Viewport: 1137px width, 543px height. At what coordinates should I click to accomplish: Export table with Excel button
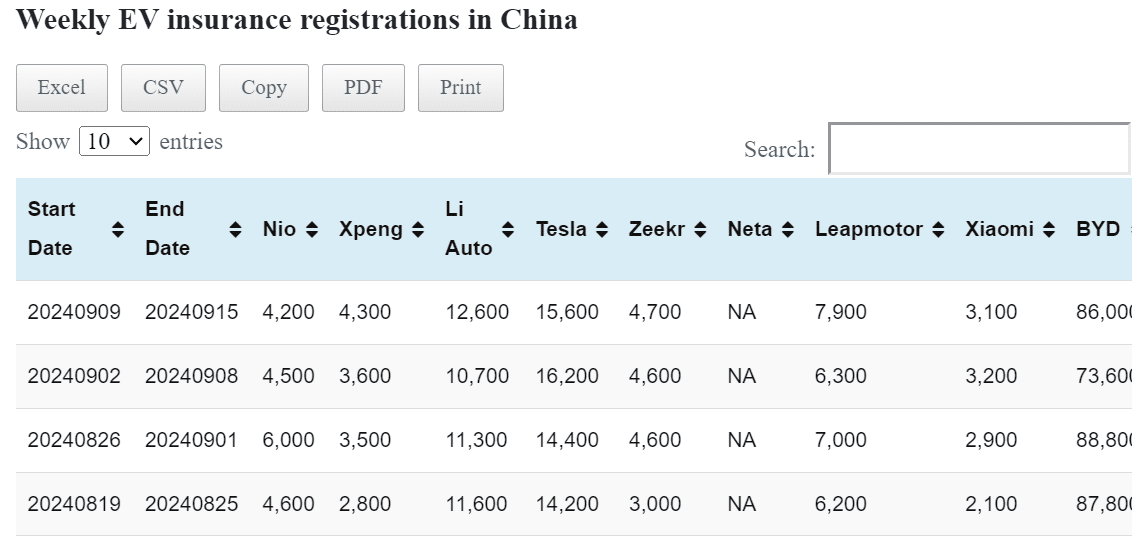pyautogui.click(x=62, y=88)
